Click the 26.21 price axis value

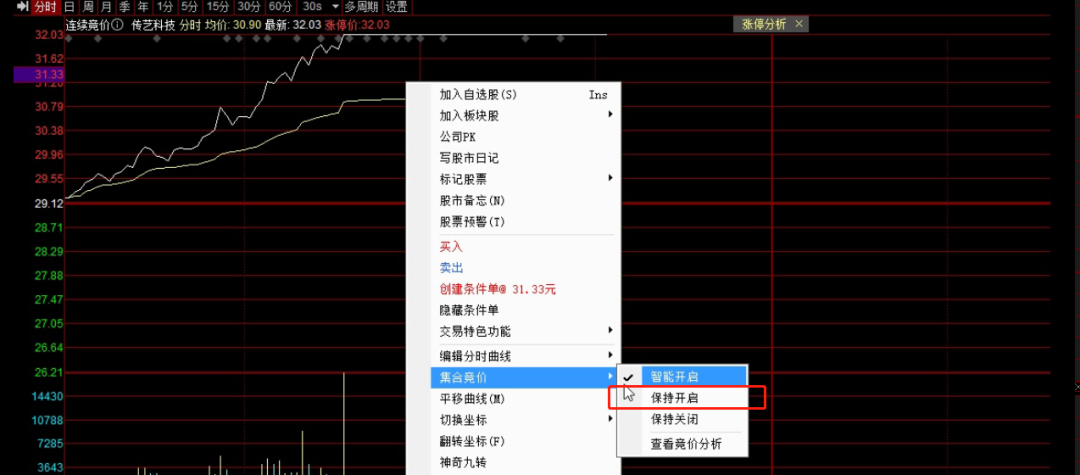[x=49, y=372]
